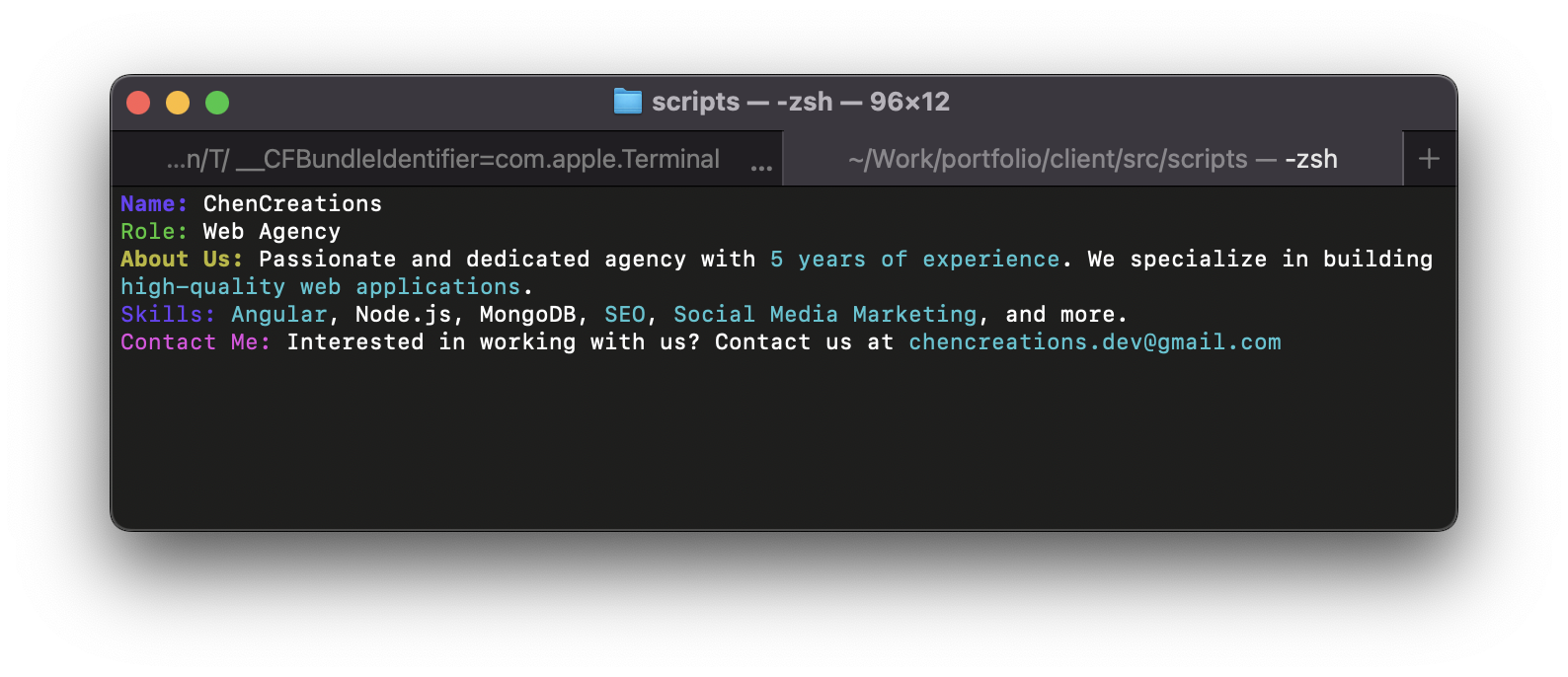Viewport: 1568px width, 677px height.
Task: Click the "high-quality web applications" text
Action: tap(320, 287)
